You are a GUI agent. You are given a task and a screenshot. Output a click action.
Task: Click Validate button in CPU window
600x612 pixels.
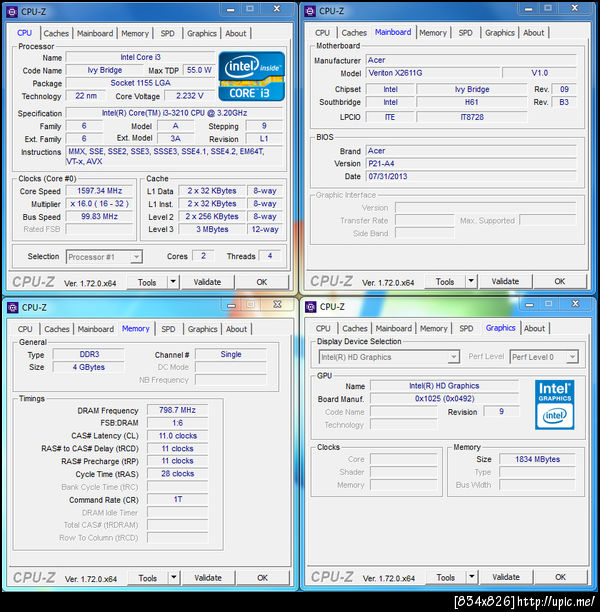tap(207, 282)
